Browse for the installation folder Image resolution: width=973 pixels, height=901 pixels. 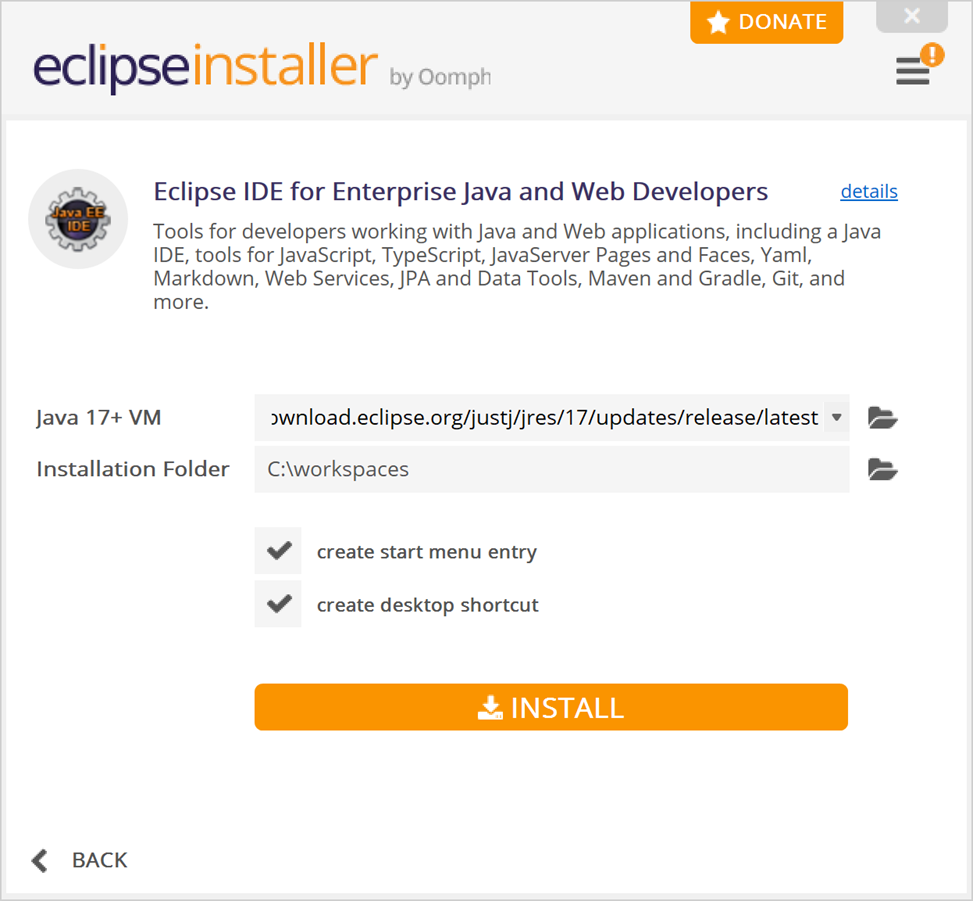pos(882,469)
